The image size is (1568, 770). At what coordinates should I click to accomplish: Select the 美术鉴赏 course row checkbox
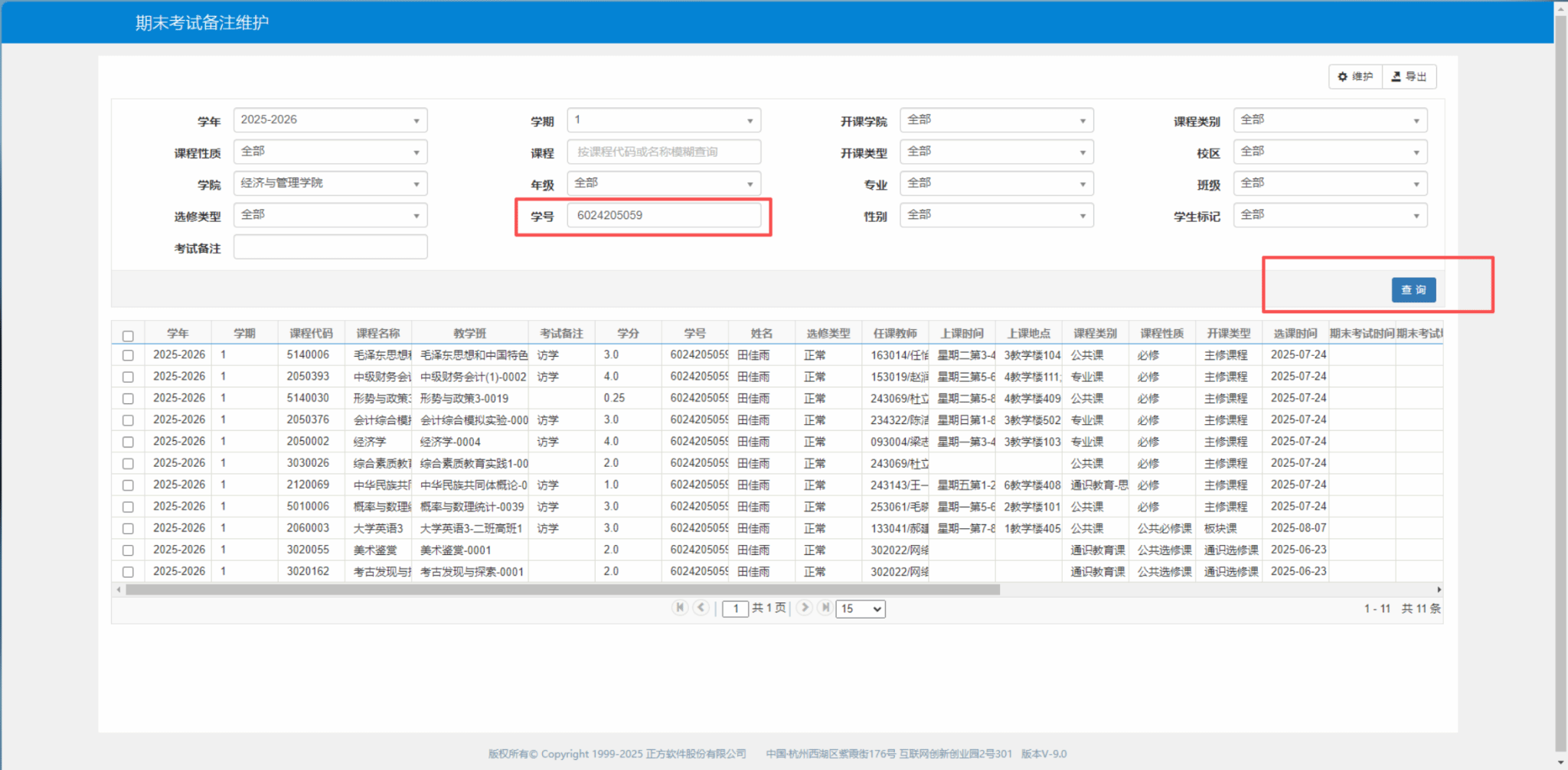128,550
